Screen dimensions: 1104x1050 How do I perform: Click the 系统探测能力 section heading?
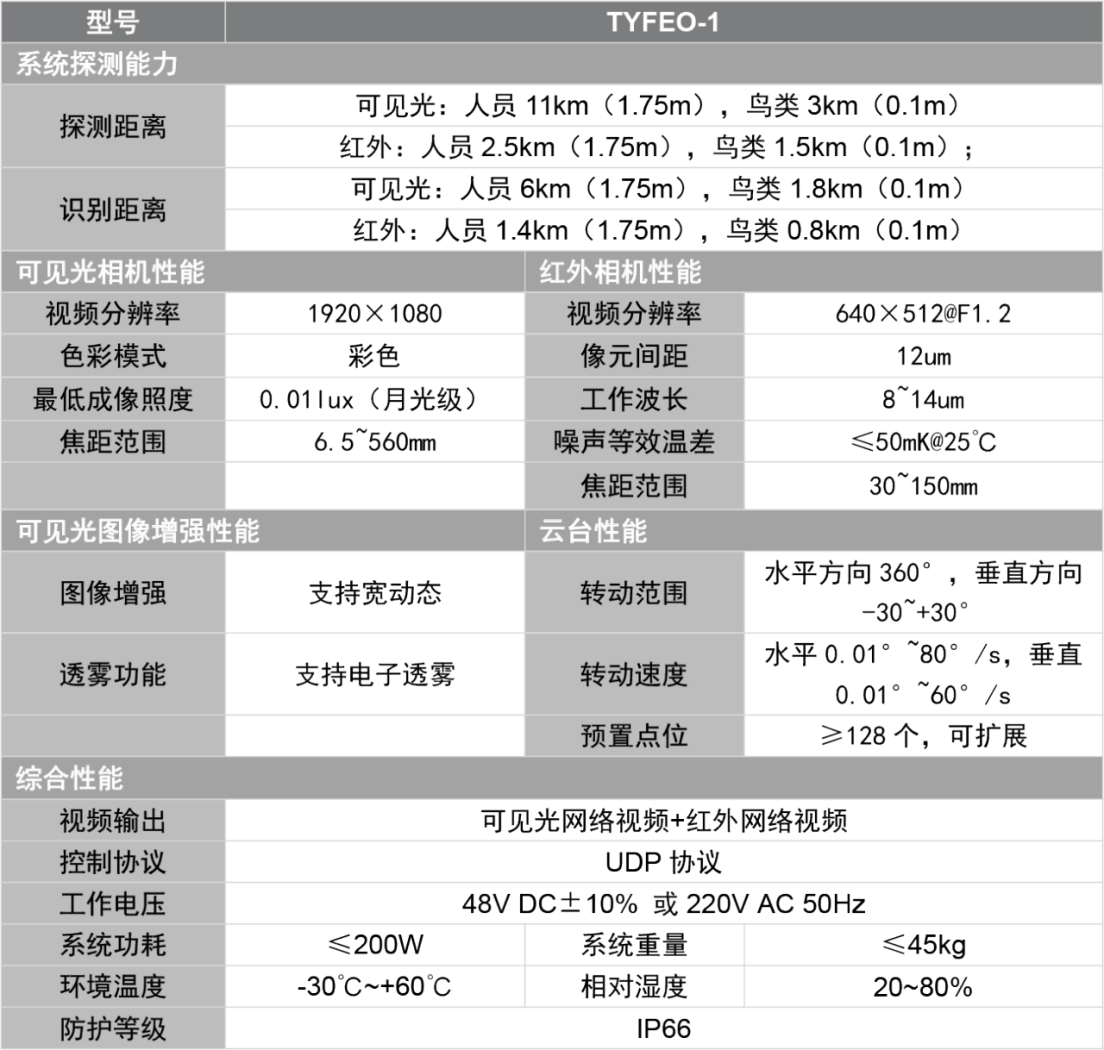pyautogui.click(x=97, y=65)
